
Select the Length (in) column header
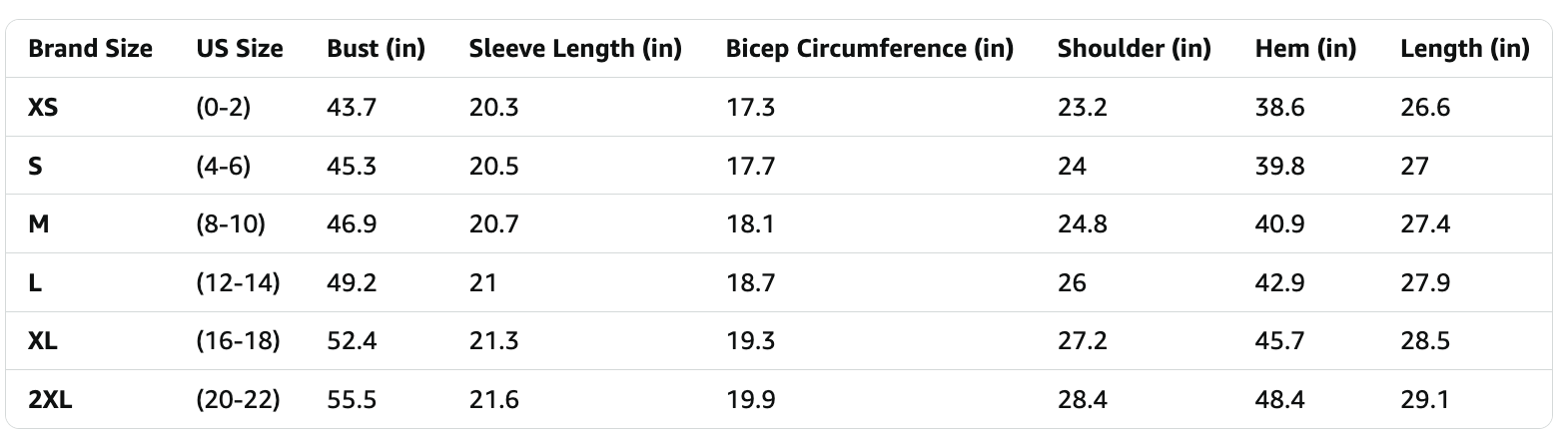click(1464, 49)
